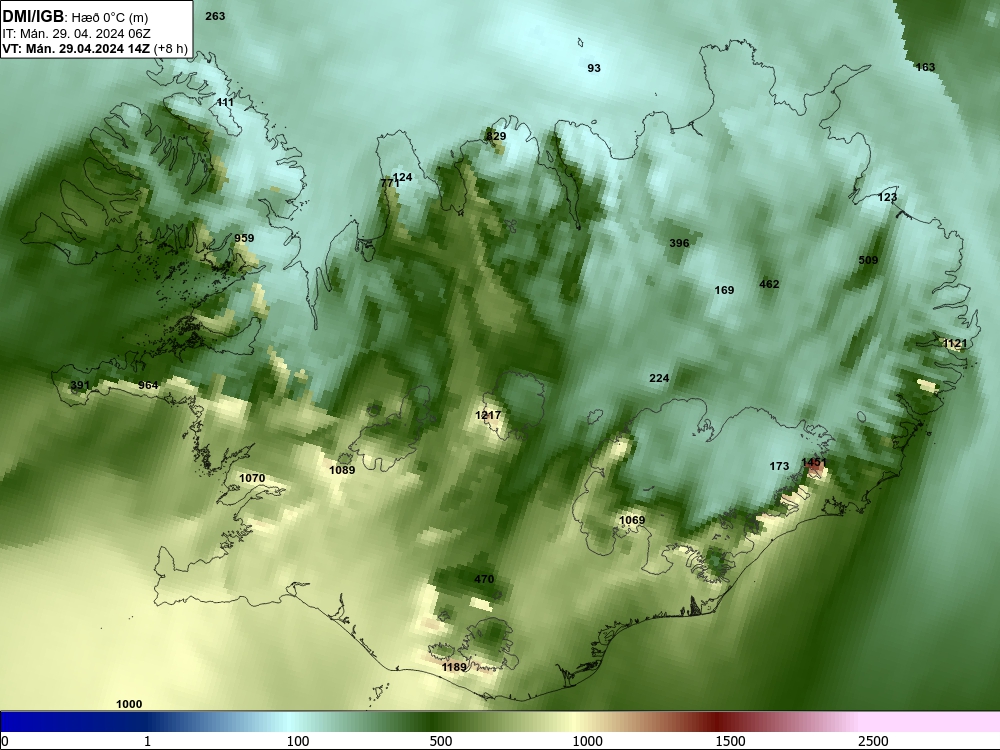Pick the 509 value on the map
Image resolution: width=1000 pixels, height=750 pixels.
869,260
